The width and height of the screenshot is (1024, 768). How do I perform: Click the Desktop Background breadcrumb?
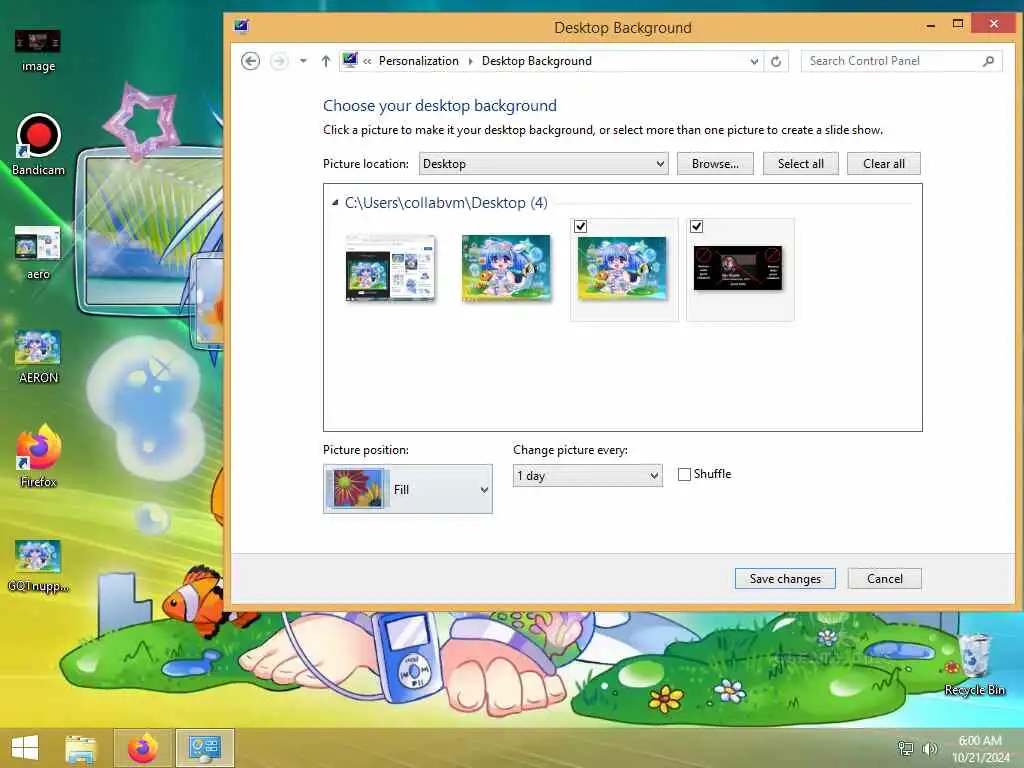pyautogui.click(x=537, y=61)
